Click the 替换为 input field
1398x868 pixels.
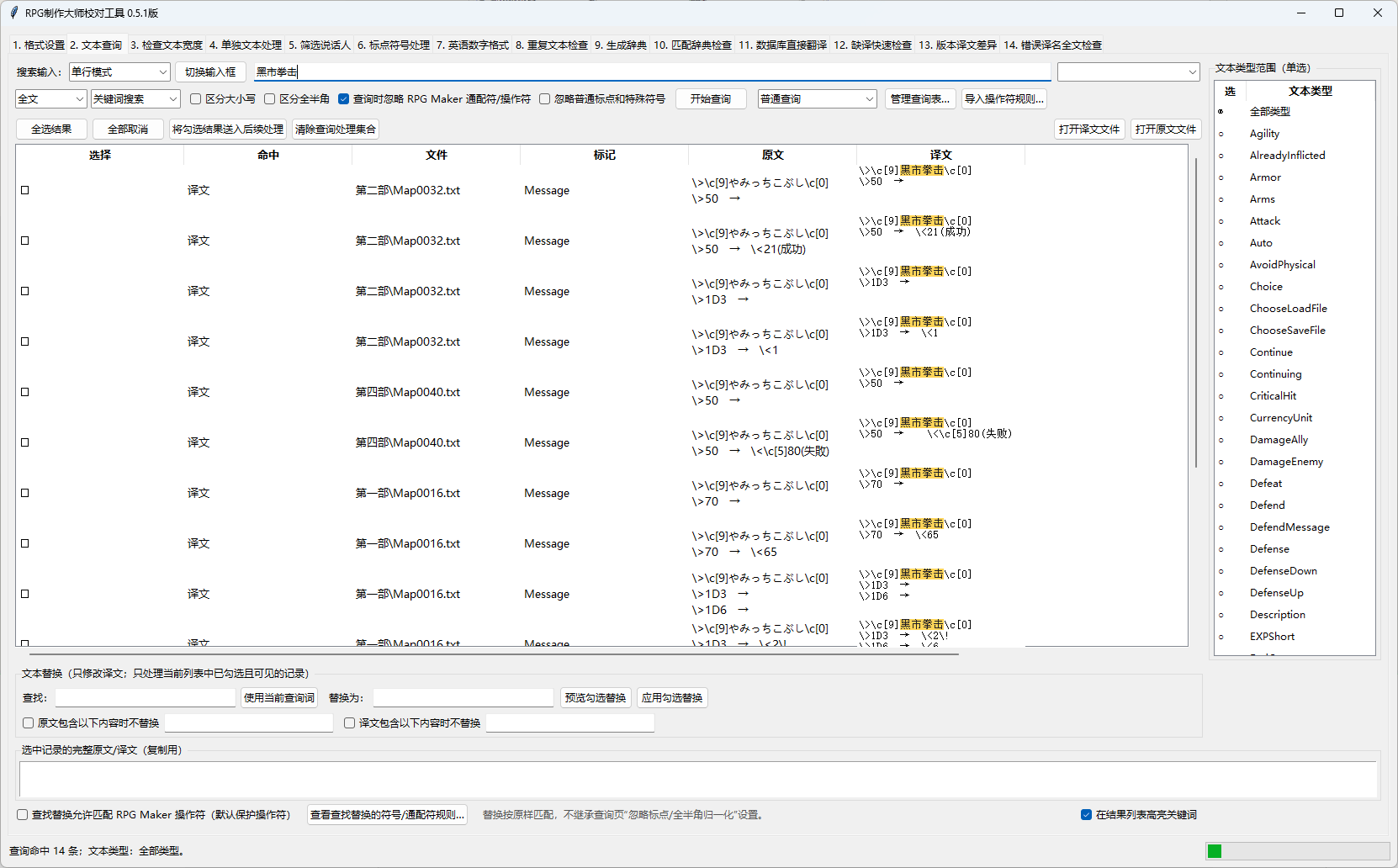pyautogui.click(x=463, y=697)
